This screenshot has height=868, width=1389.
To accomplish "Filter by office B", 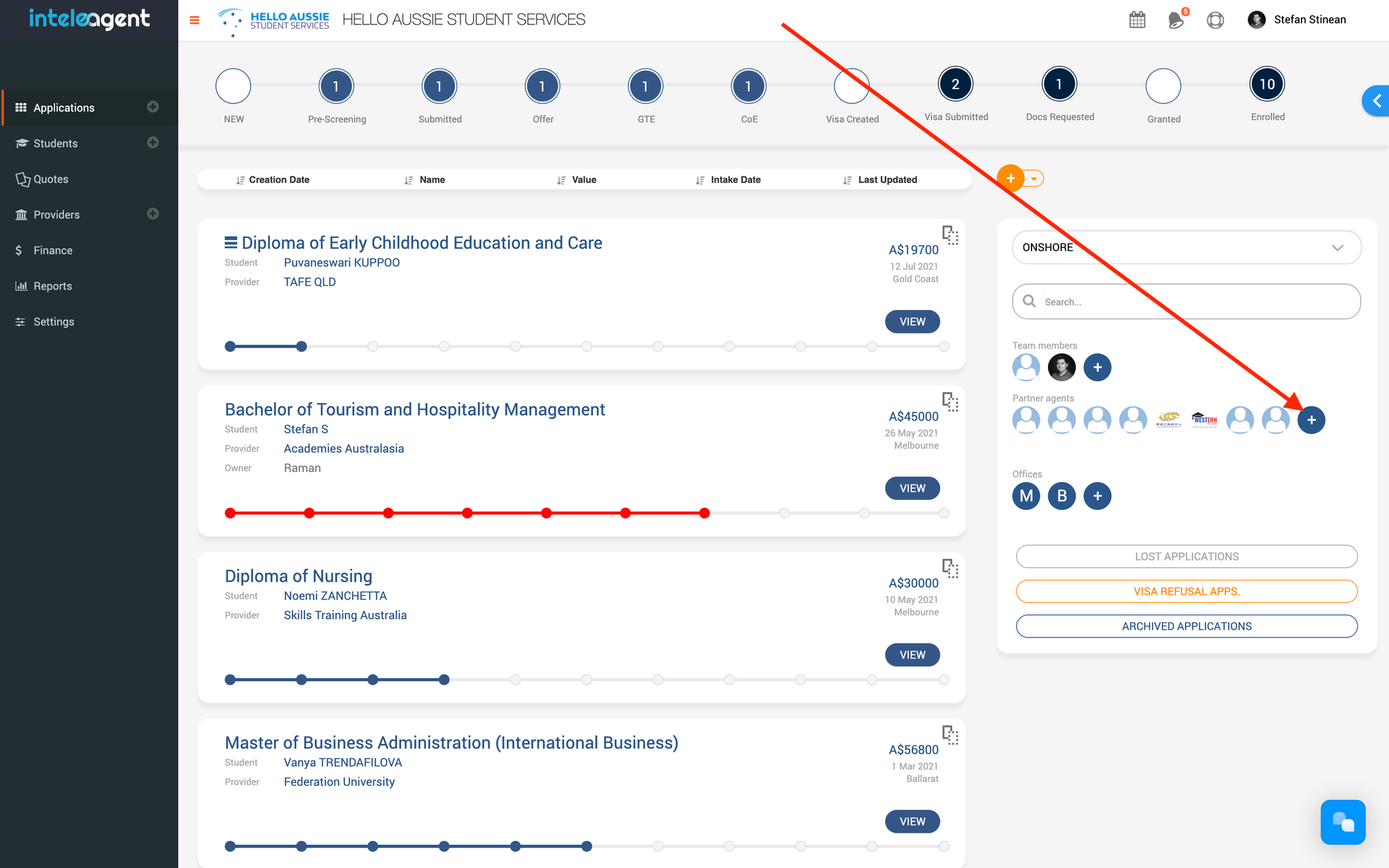I will pos(1061,496).
